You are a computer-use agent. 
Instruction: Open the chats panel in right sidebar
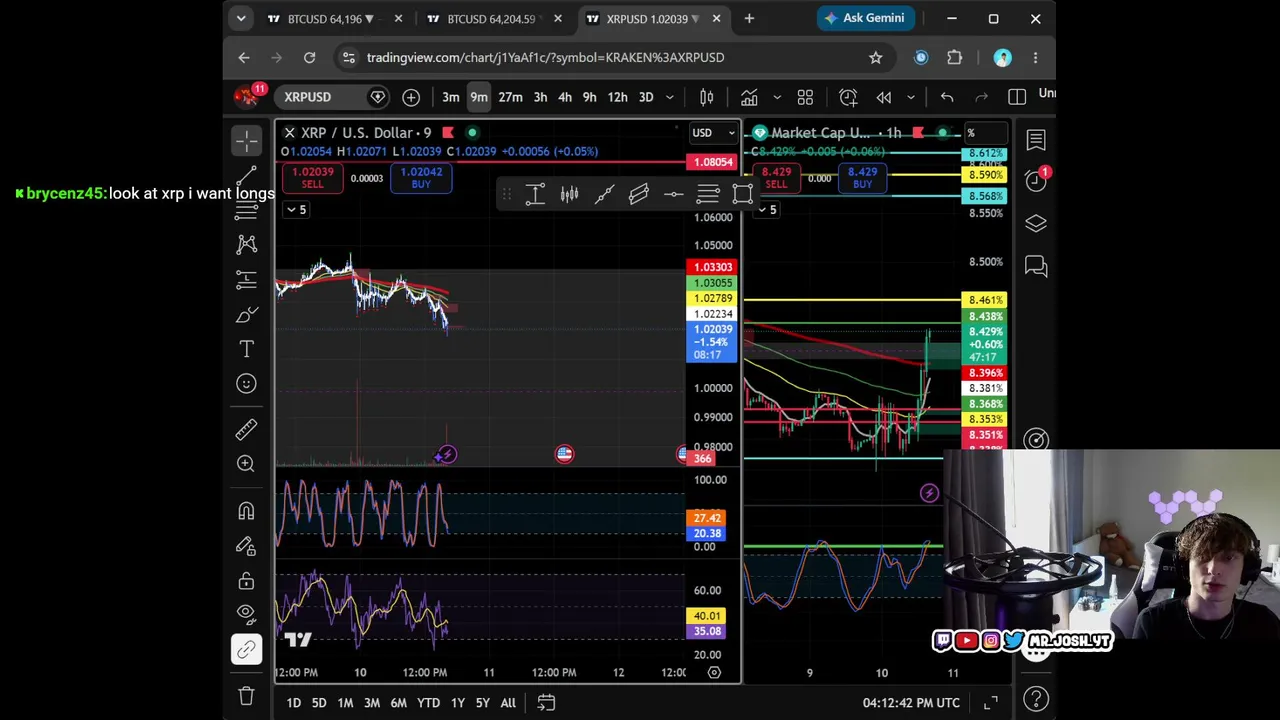[1036, 266]
